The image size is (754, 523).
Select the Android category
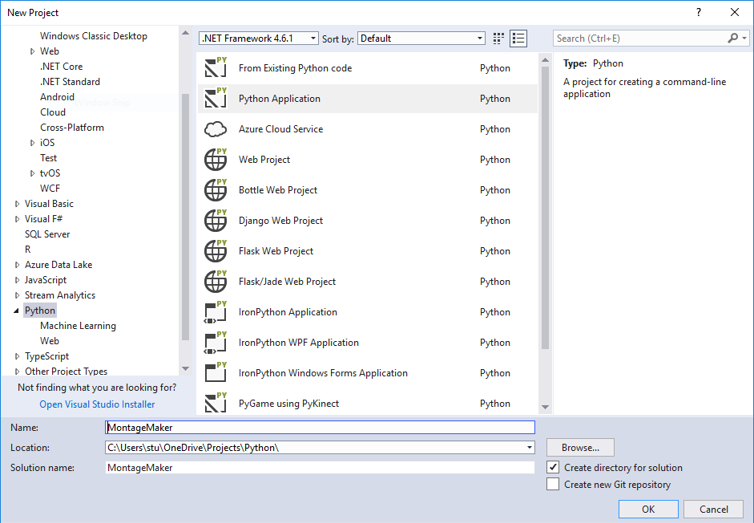[x=57, y=97]
